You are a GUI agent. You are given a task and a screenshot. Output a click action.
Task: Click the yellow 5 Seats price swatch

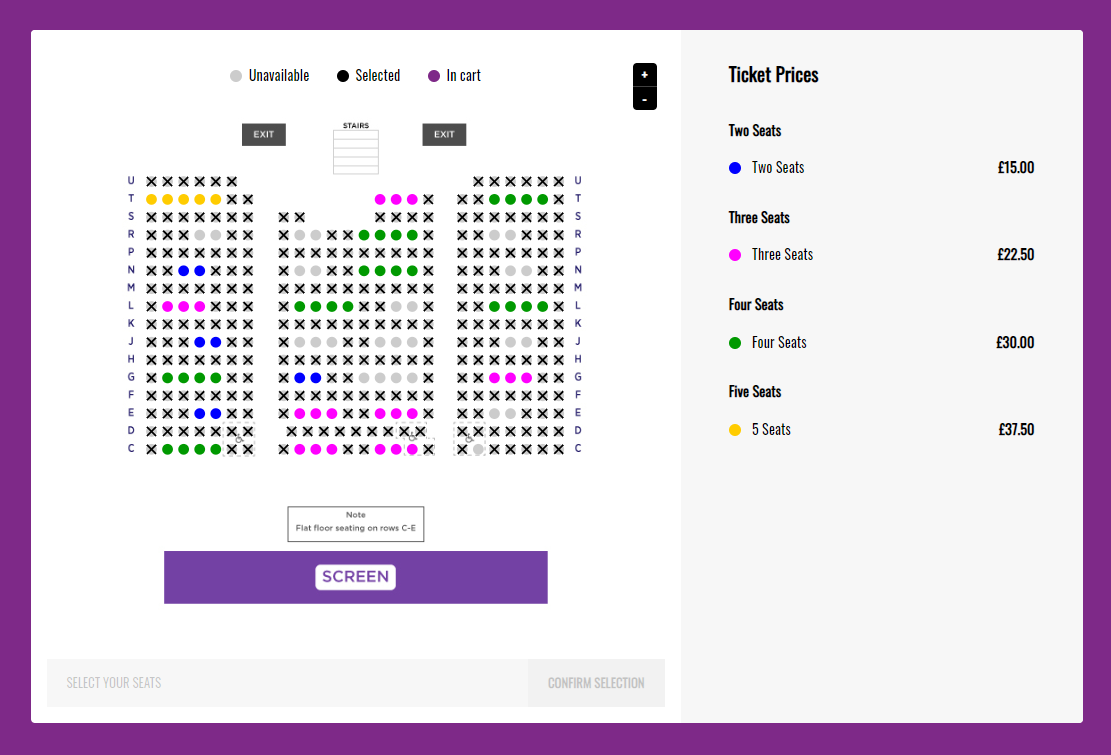pos(735,430)
